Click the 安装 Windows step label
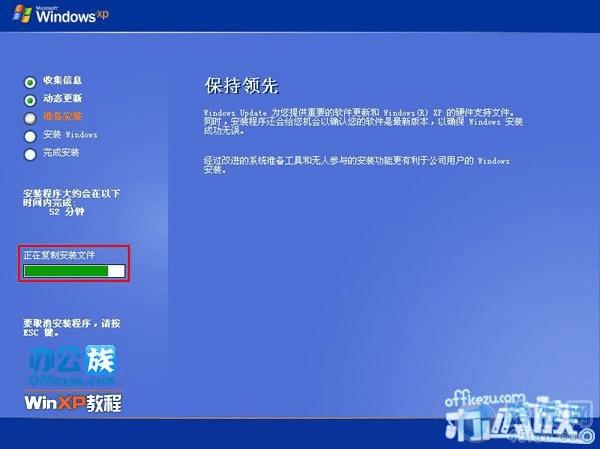 click(70, 134)
